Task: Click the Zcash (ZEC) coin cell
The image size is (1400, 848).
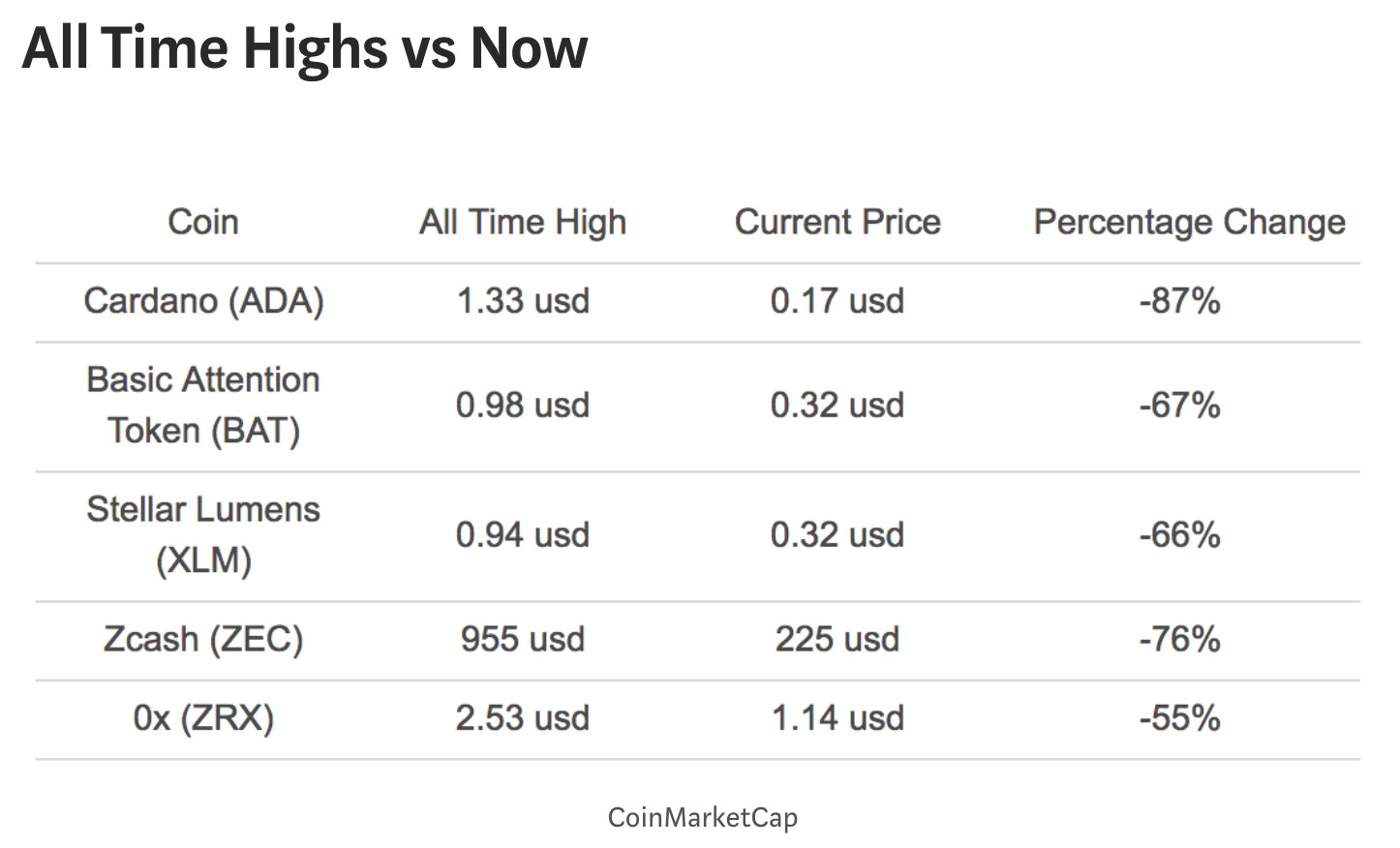Action: tap(203, 640)
